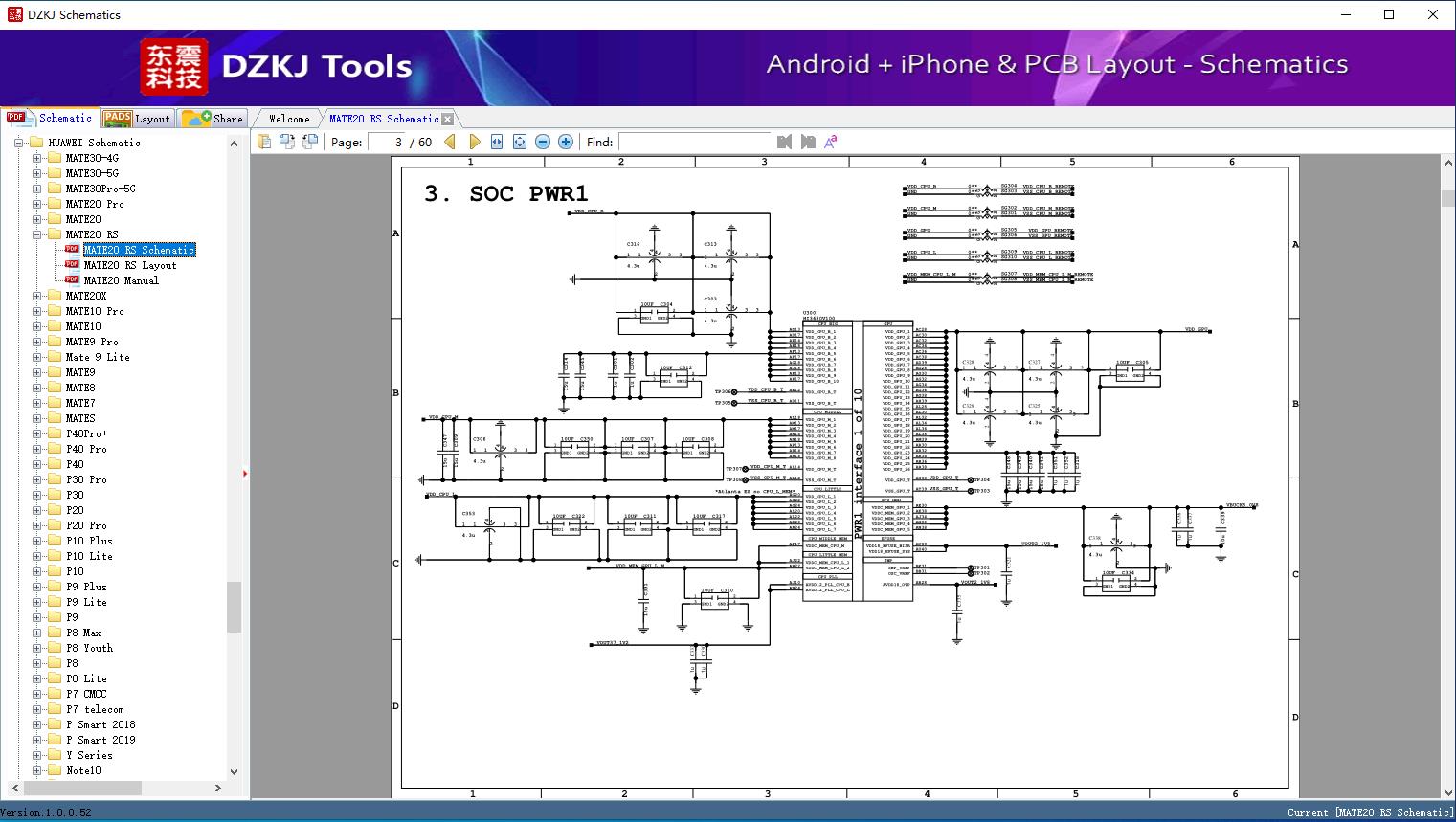Go to the next page arrow
1456x822 pixels.
click(x=474, y=142)
